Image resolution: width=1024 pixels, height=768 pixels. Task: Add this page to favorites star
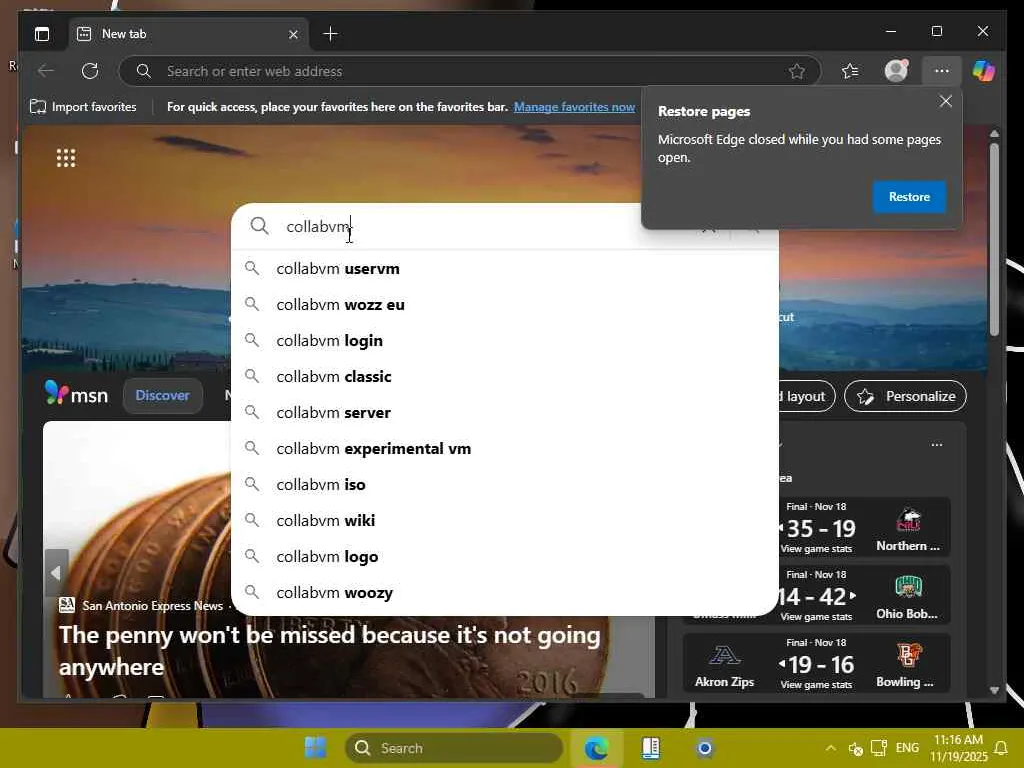point(797,71)
